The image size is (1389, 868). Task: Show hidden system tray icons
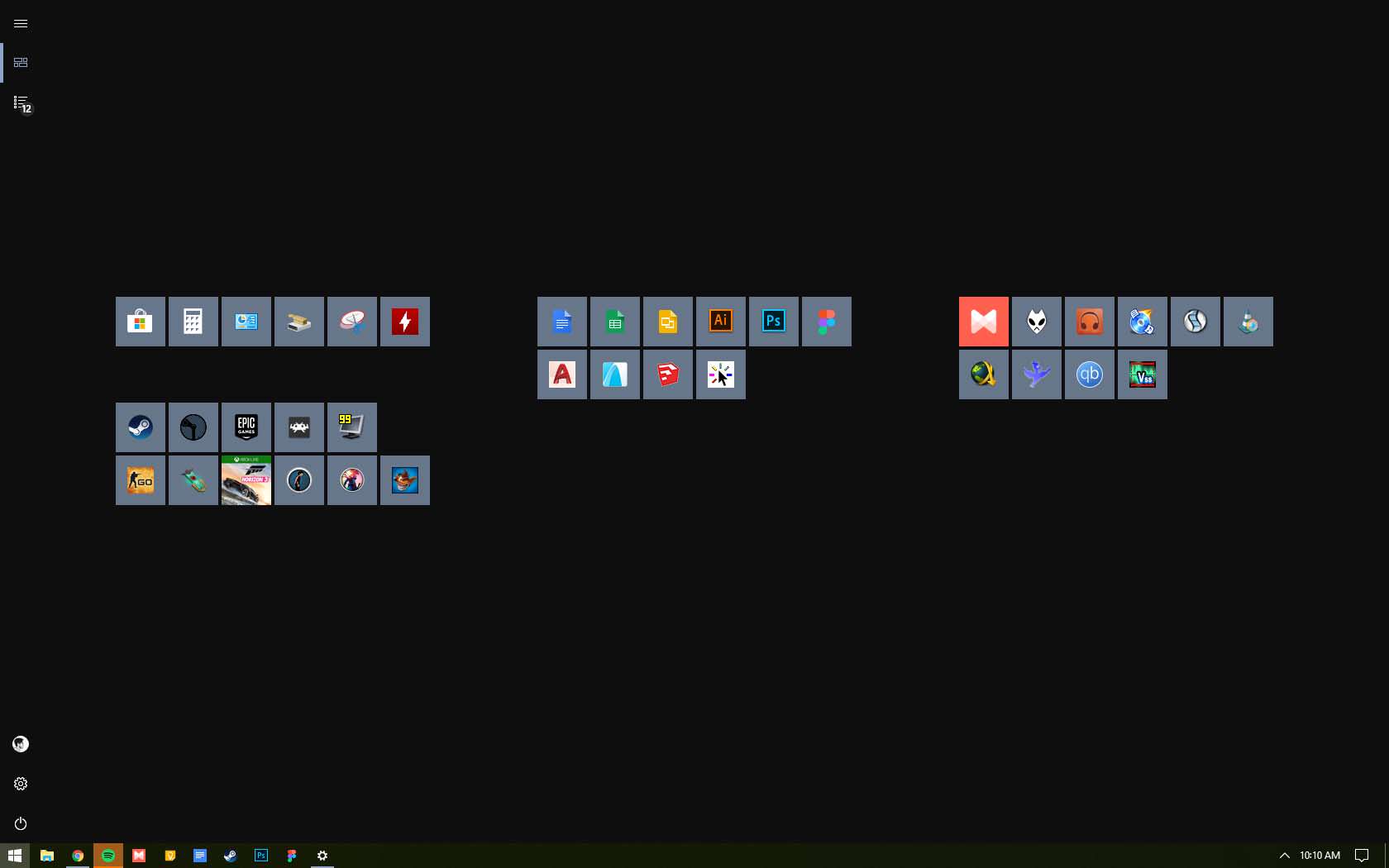(1284, 856)
